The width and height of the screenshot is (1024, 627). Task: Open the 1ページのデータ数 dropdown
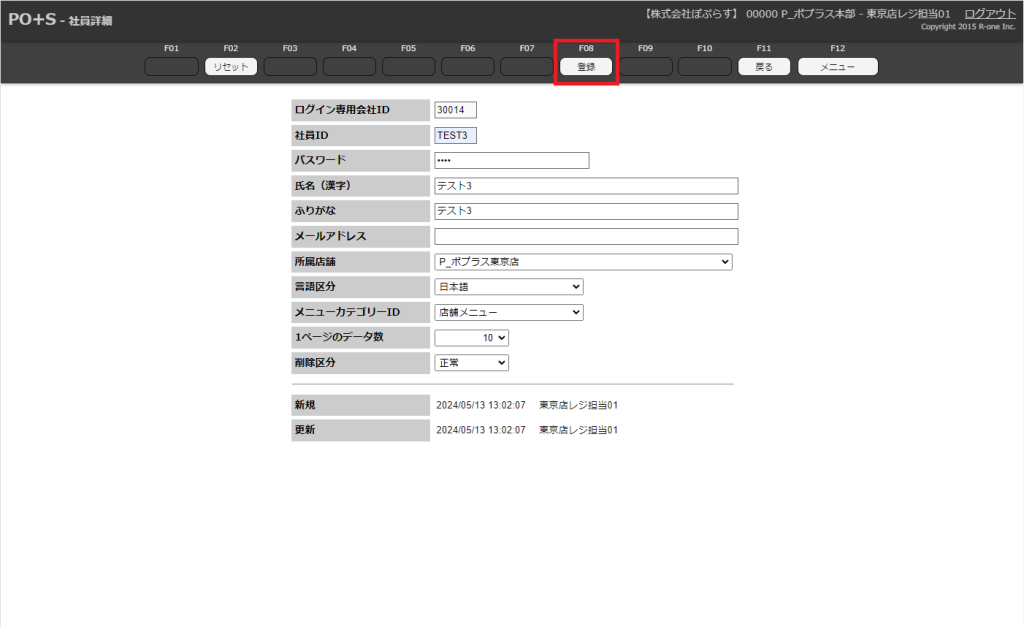pyautogui.click(x=471, y=338)
